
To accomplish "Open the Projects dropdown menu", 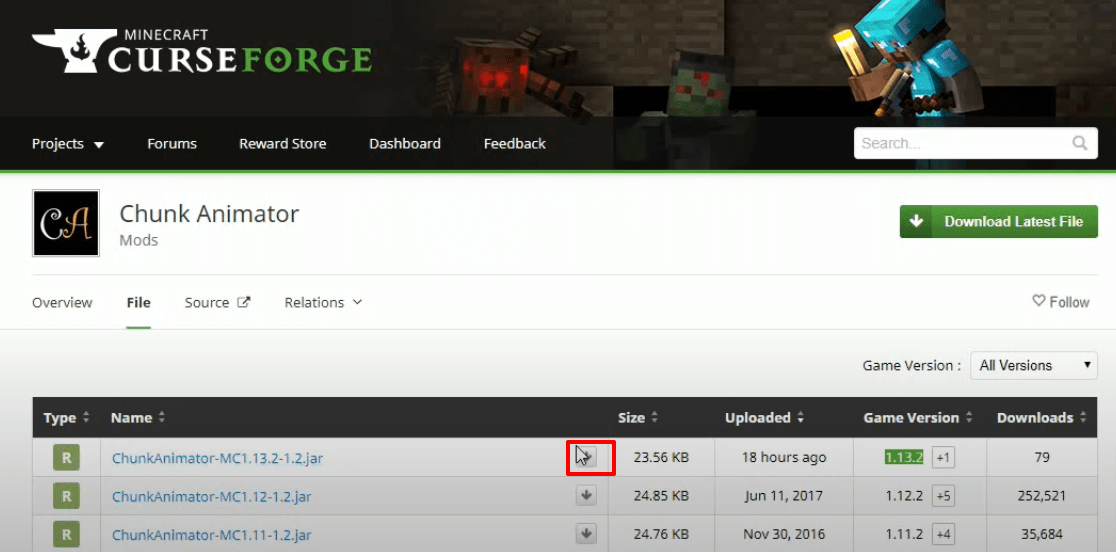I will 68,144.
